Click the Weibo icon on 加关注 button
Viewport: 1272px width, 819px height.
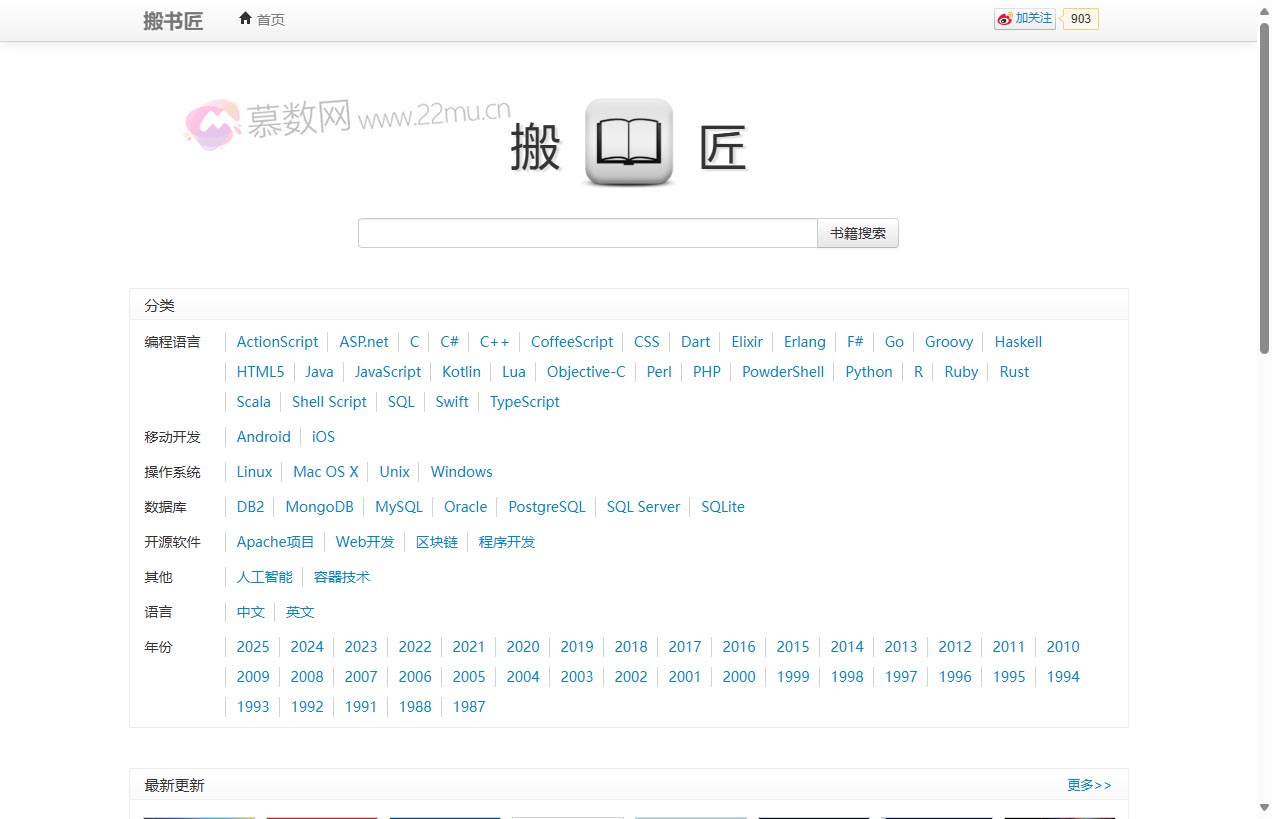pyautogui.click(x=1003, y=18)
